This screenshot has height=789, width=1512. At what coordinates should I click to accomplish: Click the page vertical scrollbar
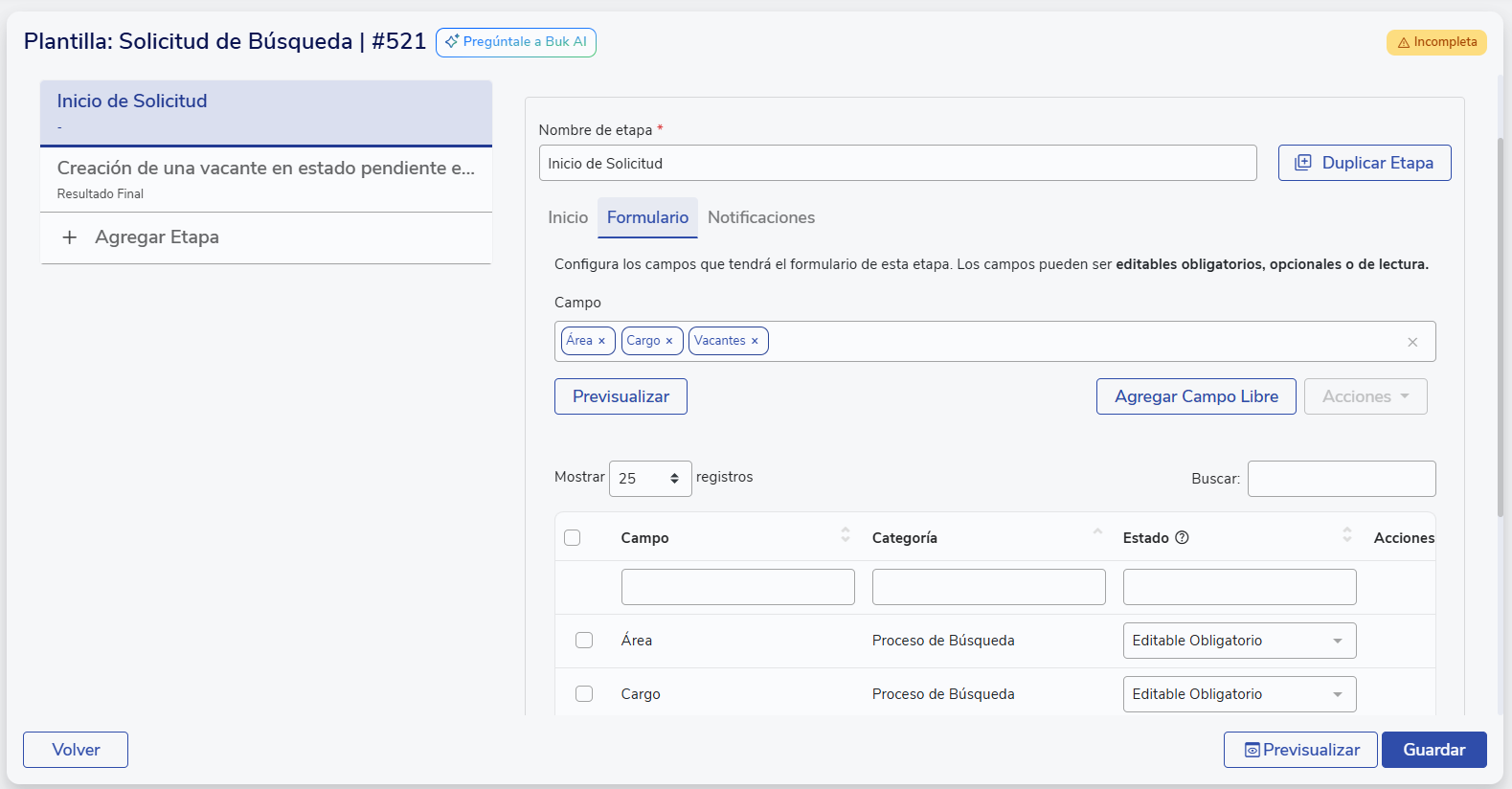[1501, 326]
